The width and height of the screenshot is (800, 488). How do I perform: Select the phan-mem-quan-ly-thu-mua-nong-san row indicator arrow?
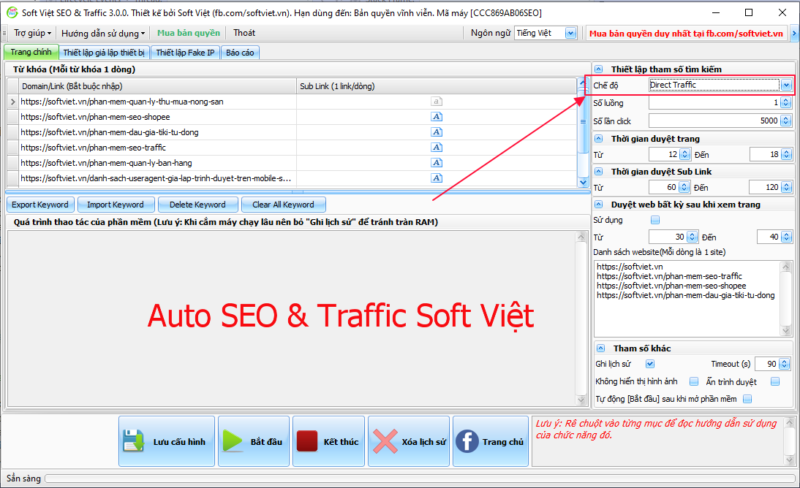pos(13,102)
